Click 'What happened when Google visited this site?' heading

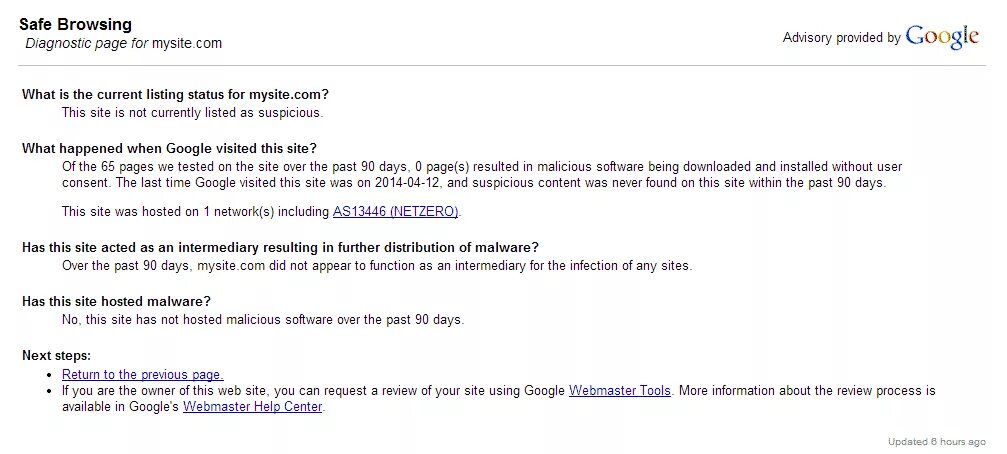click(x=170, y=148)
